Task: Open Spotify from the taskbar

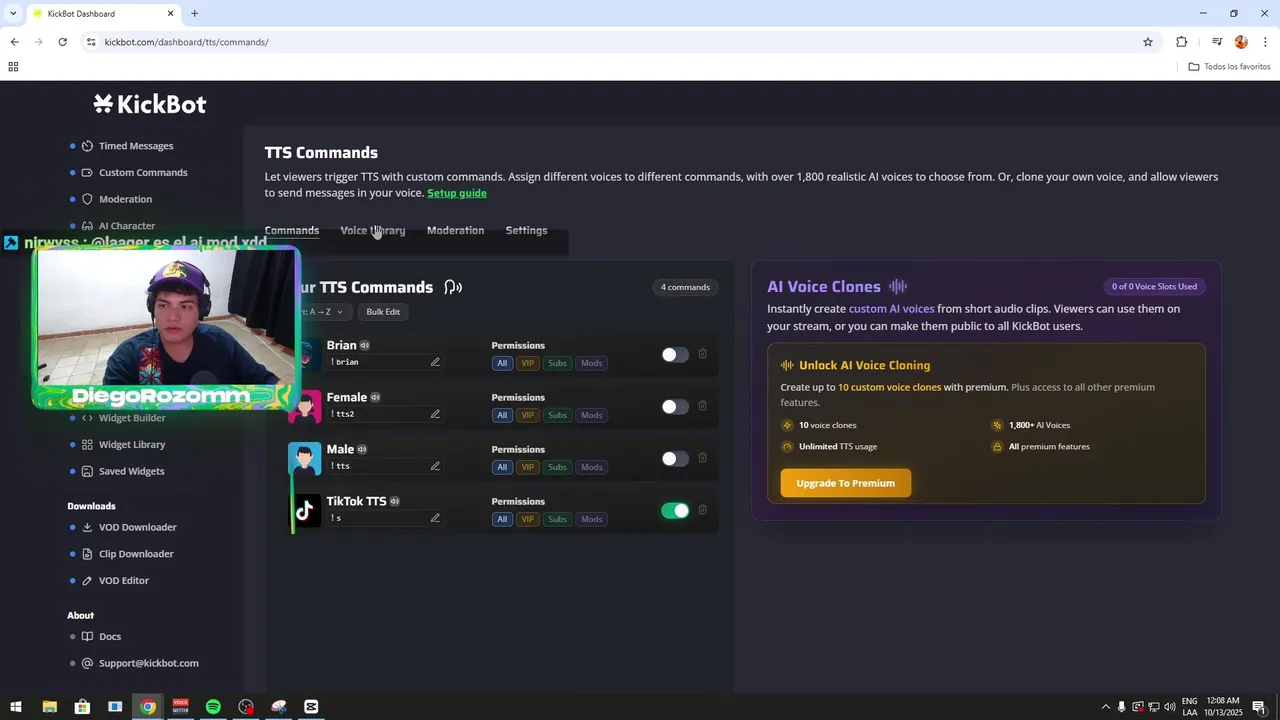Action: point(213,707)
